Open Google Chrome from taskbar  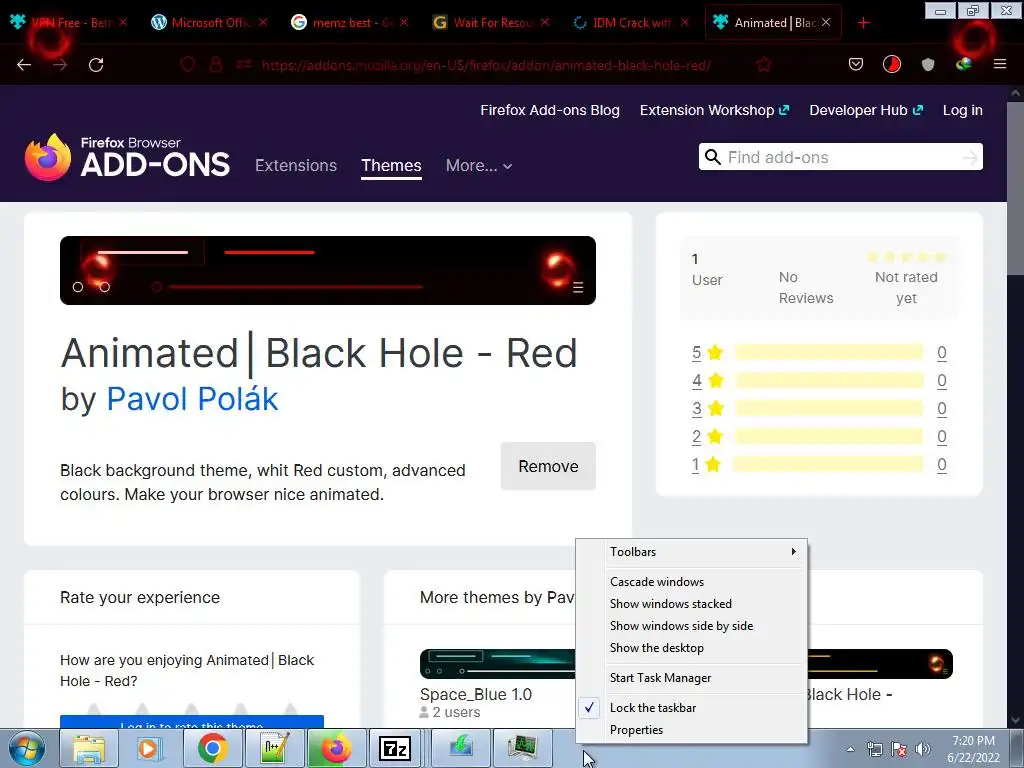(x=212, y=748)
